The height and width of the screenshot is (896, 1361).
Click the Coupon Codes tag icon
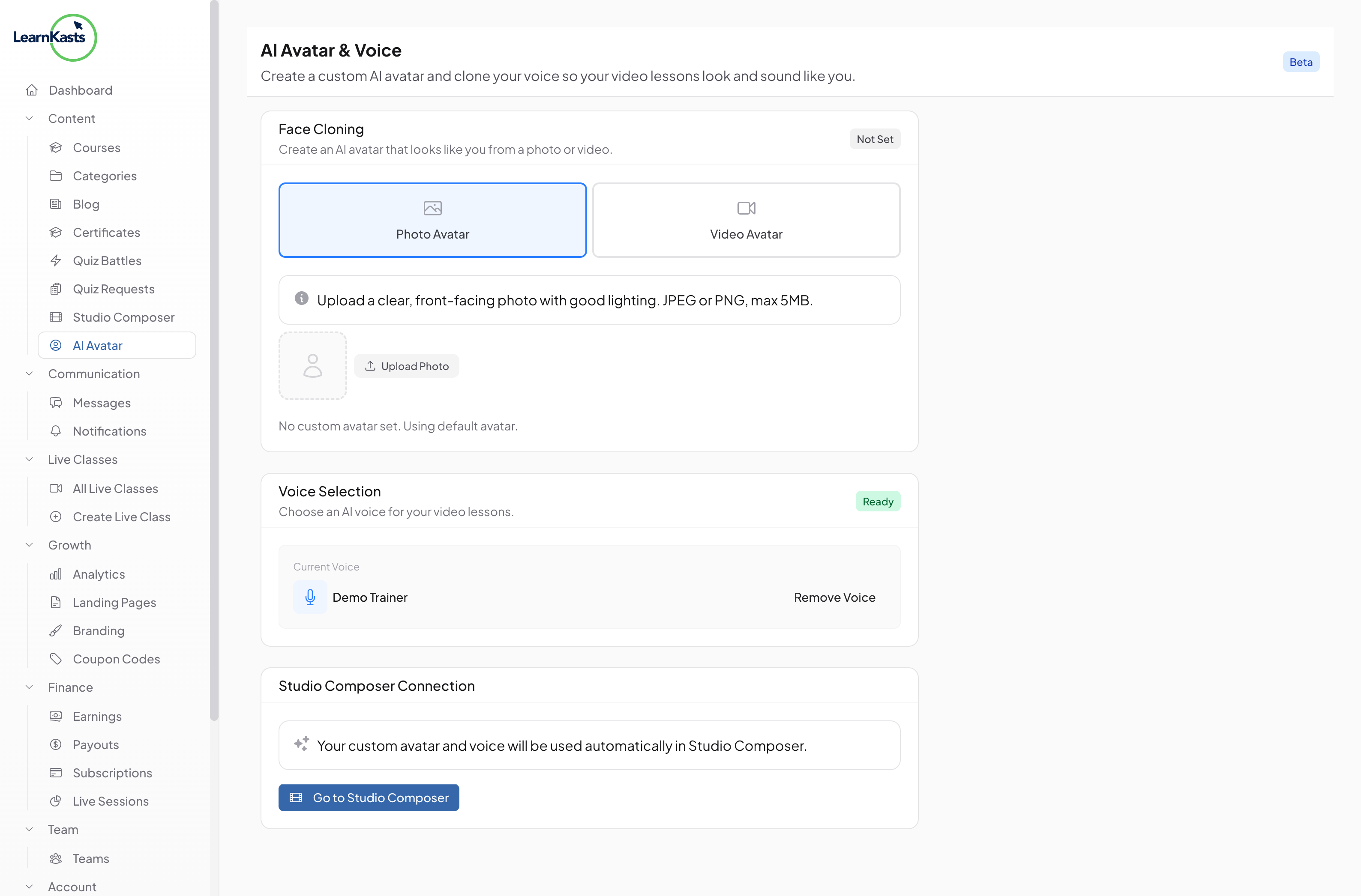pos(55,659)
